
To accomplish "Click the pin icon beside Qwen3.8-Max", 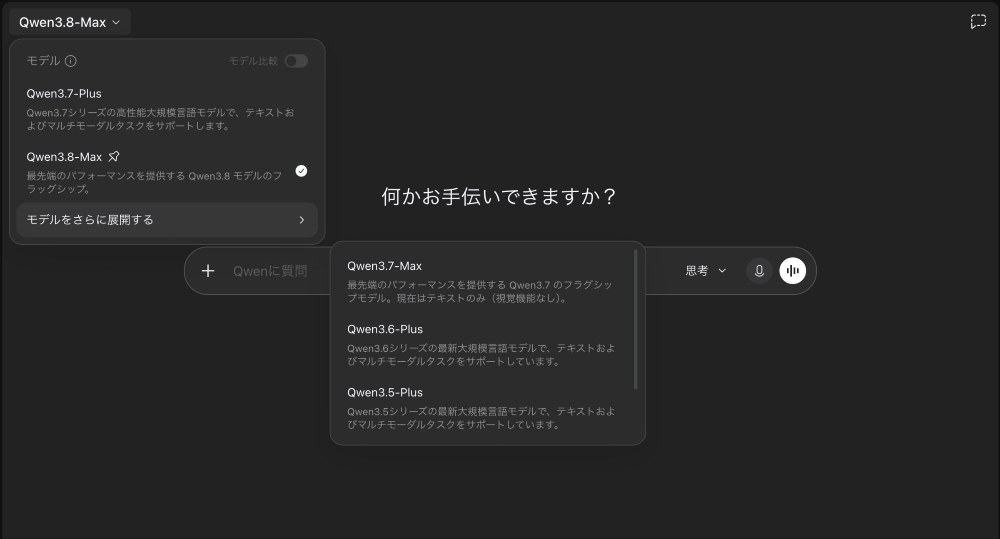I will pyautogui.click(x=114, y=156).
